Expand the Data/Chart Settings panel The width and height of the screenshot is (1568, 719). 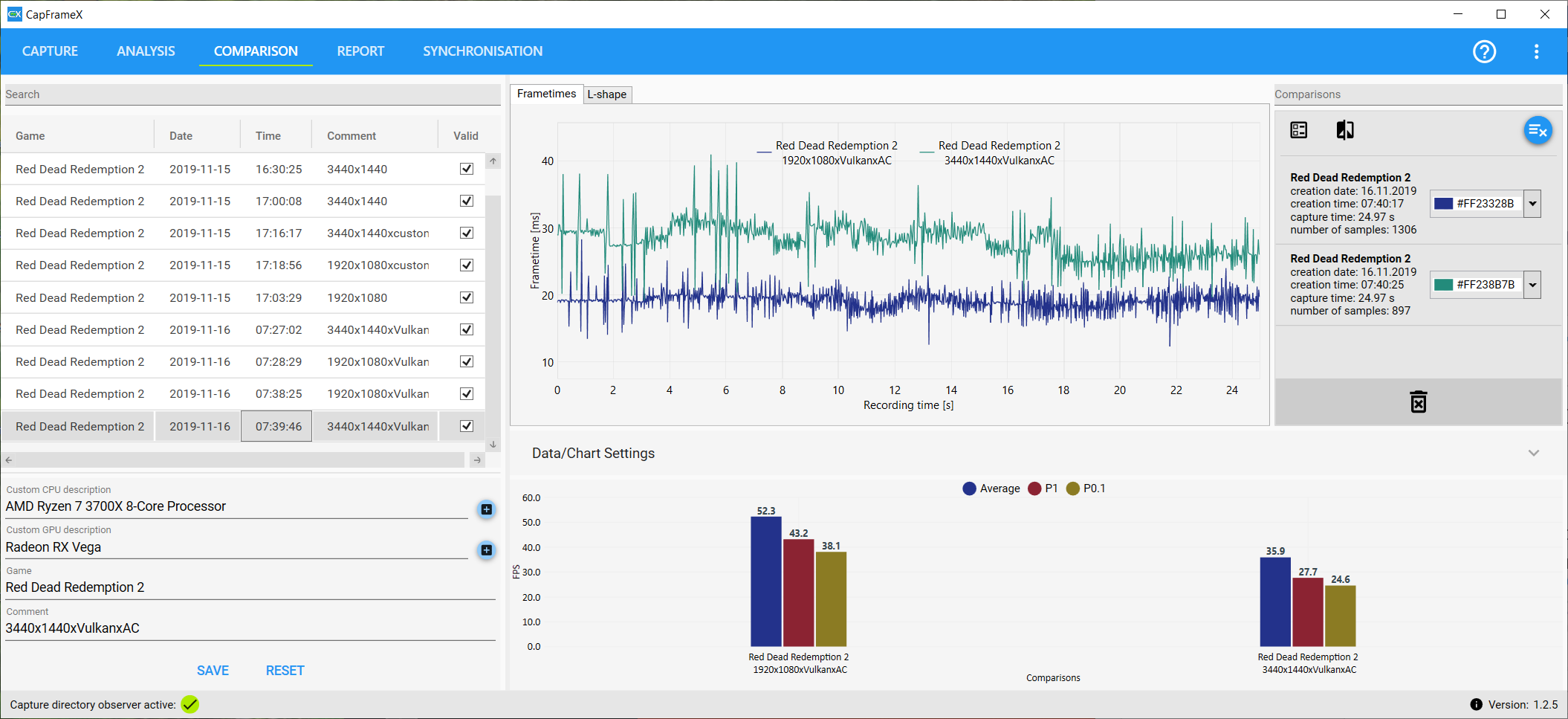pos(1533,453)
